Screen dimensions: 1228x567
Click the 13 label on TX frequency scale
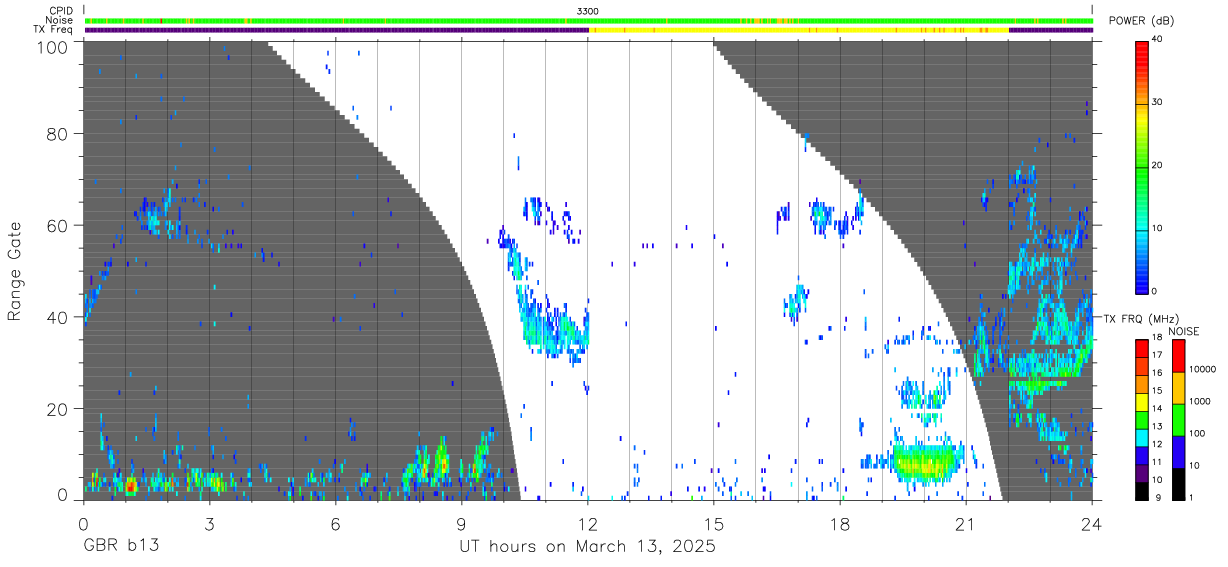pyautogui.click(x=1156, y=426)
